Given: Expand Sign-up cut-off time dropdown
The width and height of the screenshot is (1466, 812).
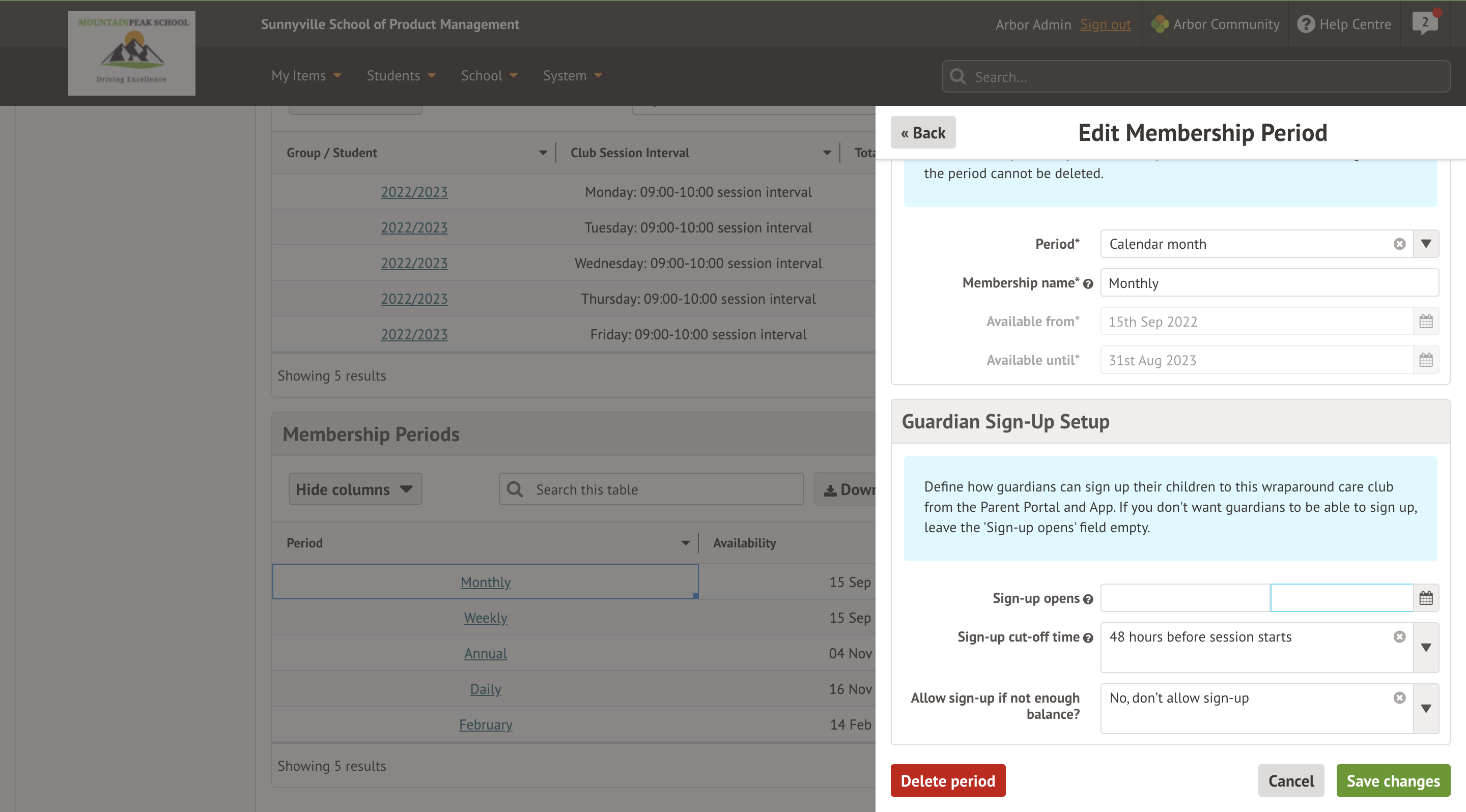Looking at the screenshot, I should point(1426,648).
